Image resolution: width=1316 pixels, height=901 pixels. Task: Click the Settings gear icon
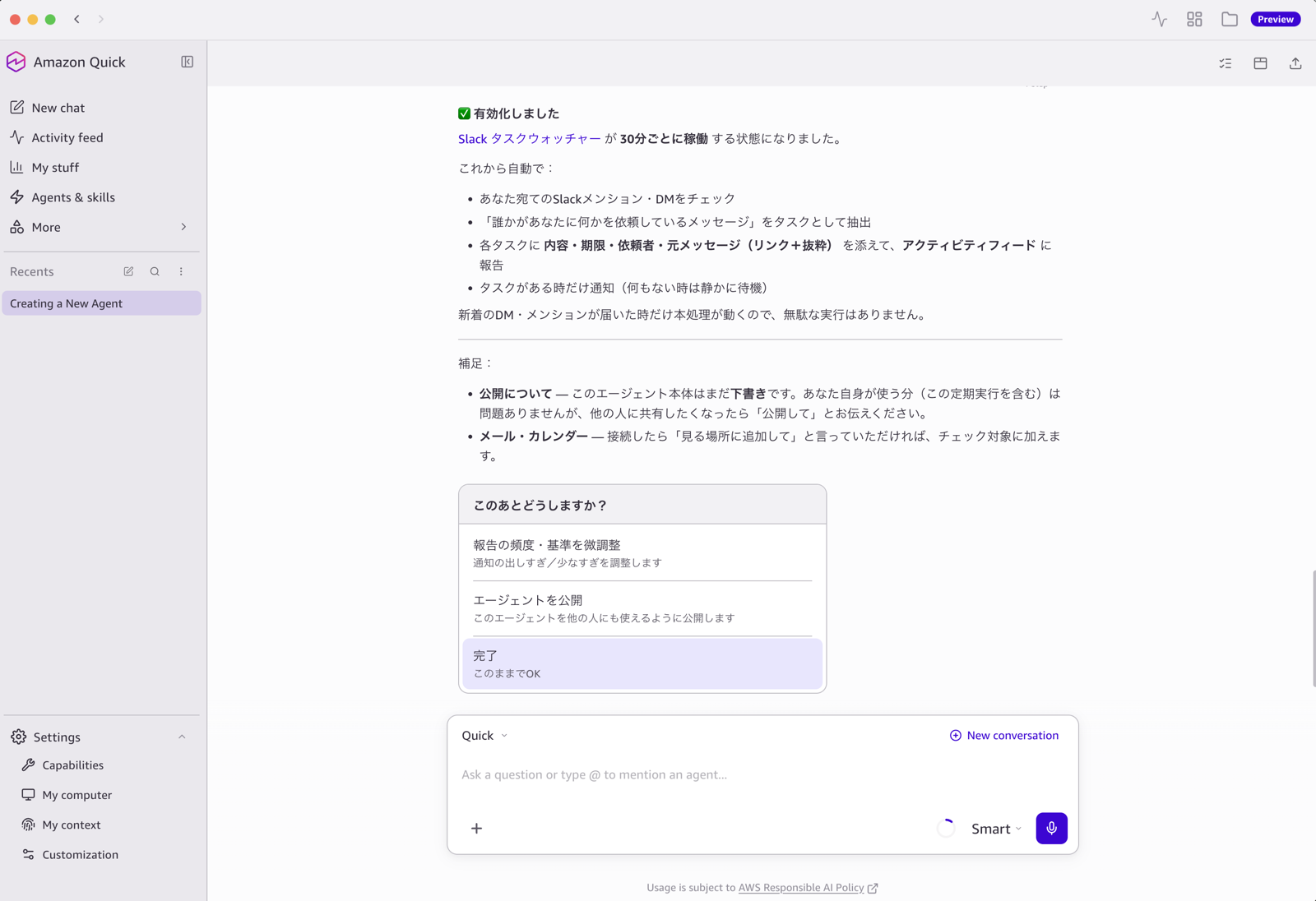(18, 737)
